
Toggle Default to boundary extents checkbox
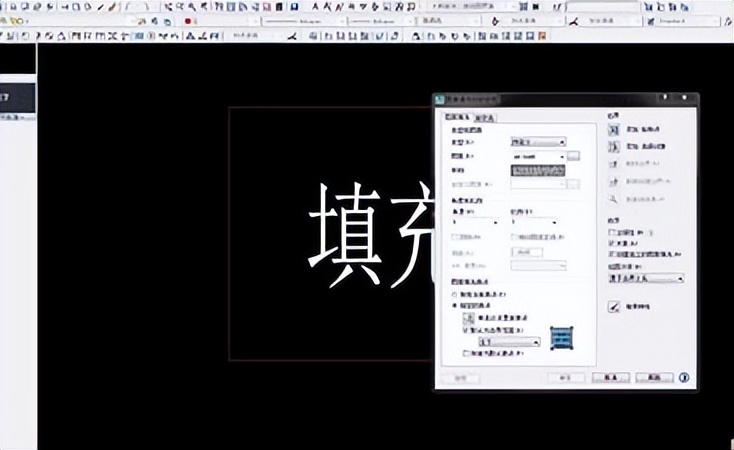pyautogui.click(x=466, y=330)
